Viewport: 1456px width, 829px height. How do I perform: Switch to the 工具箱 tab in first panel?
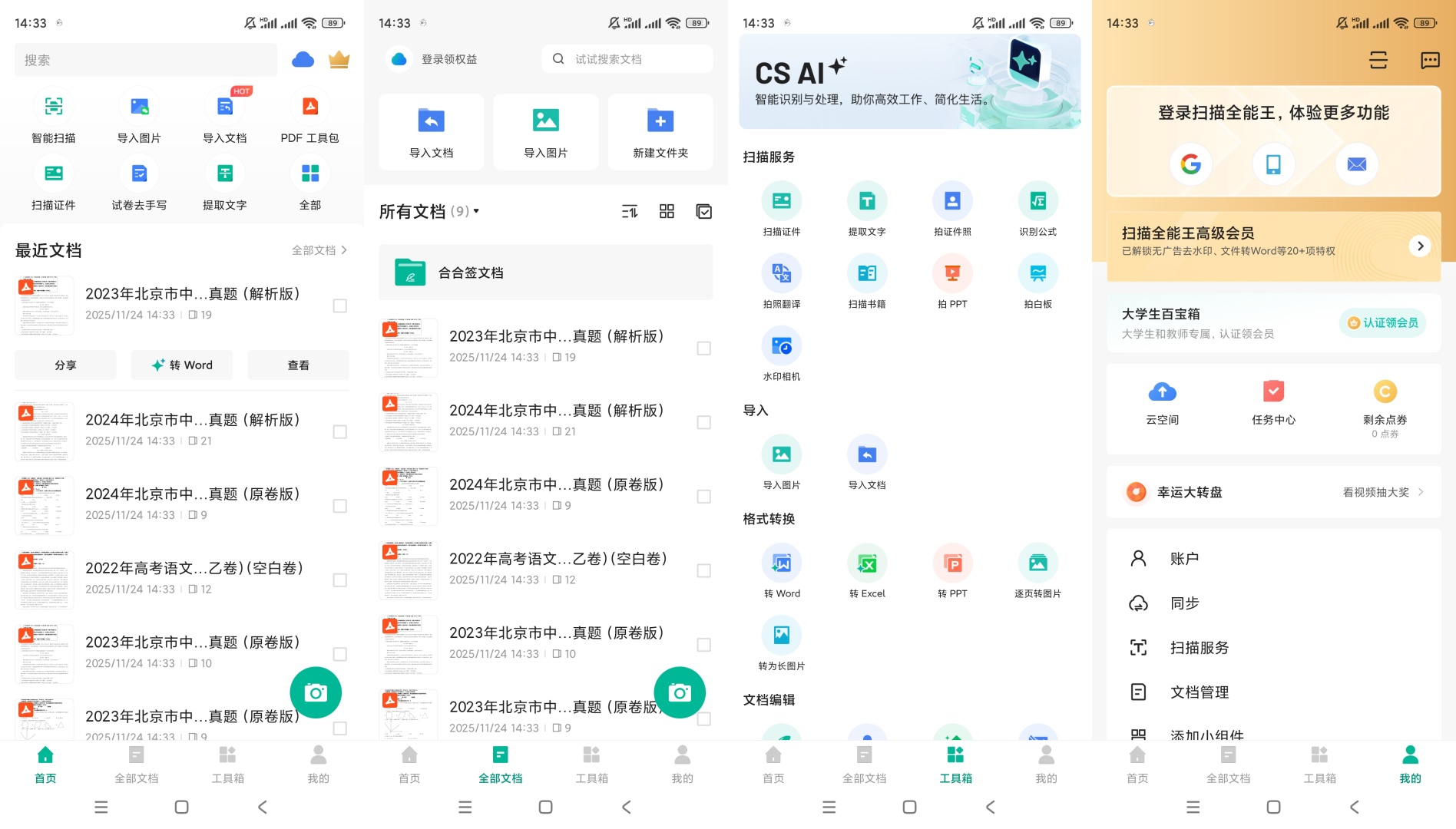coord(227,765)
